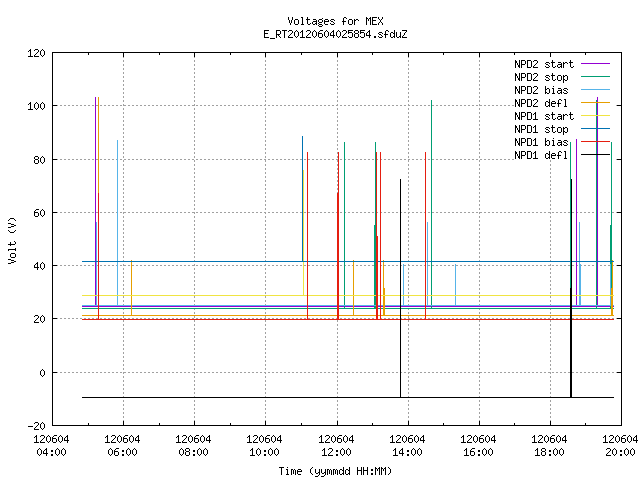Click the 08:00 x-axis time label
Image resolution: width=640 pixels, height=480 pixels.
click(x=193, y=452)
